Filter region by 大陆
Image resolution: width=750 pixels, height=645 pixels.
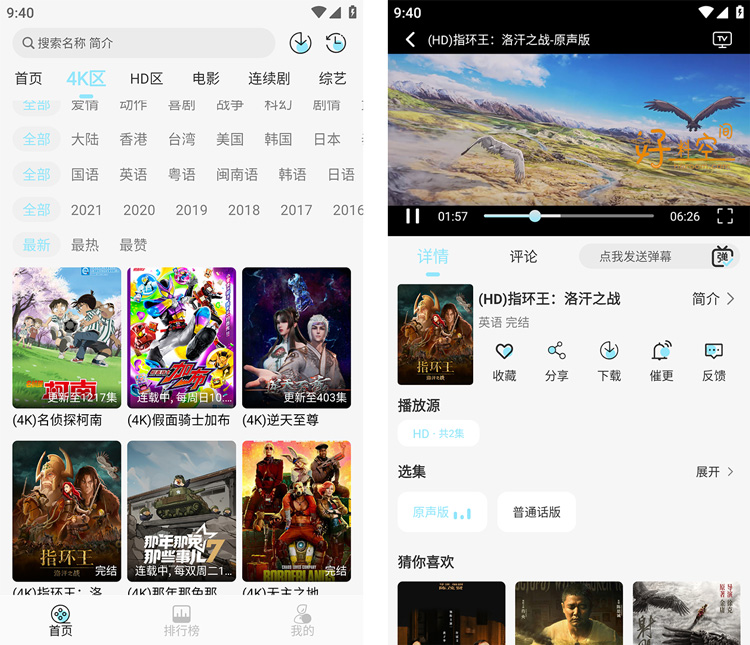pyautogui.click(x=85, y=139)
